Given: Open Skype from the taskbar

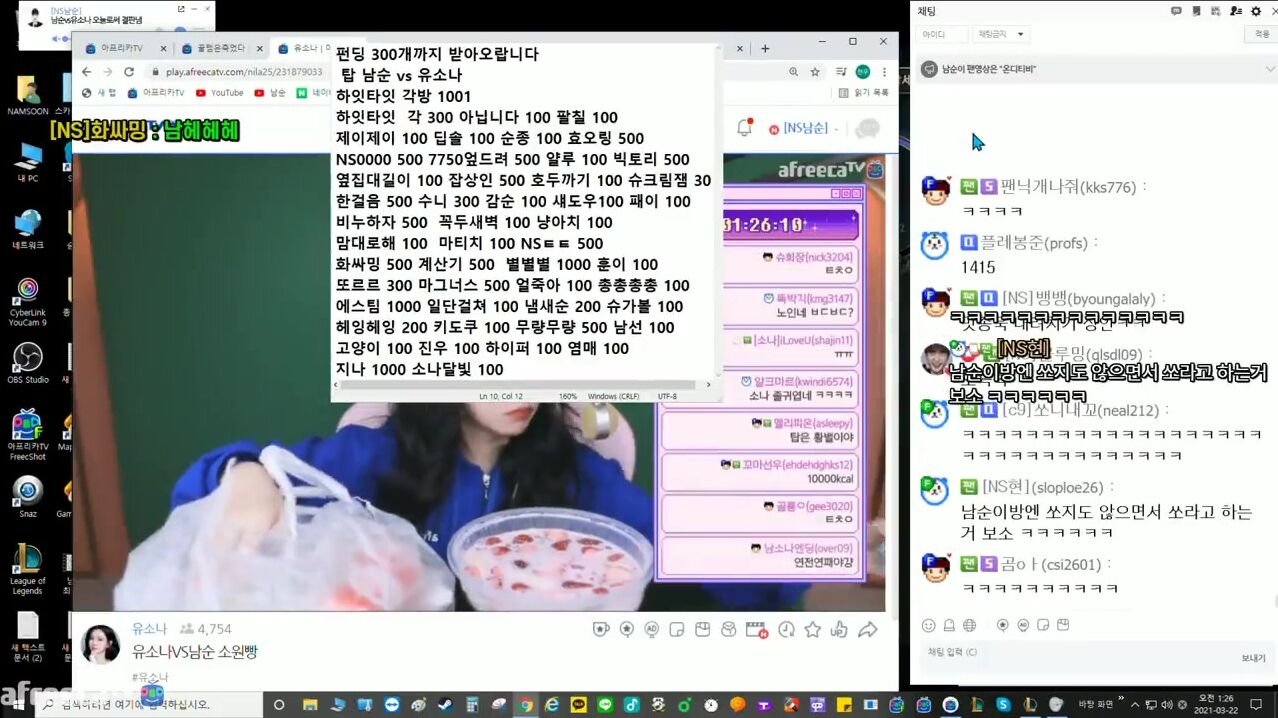Looking at the screenshot, I should pyautogui.click(x=1002, y=705).
